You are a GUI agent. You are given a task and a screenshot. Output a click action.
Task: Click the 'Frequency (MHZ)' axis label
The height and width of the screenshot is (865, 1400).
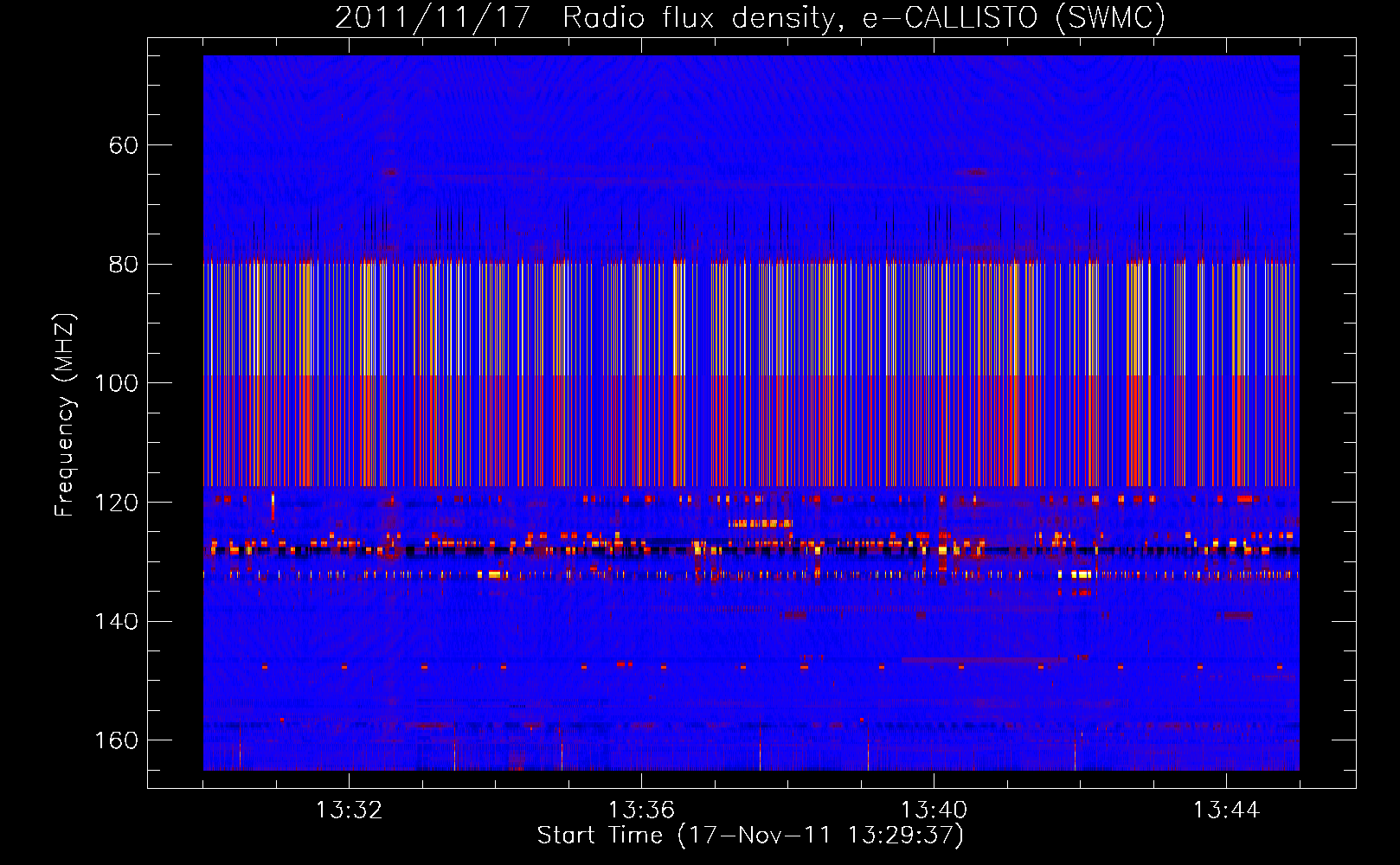[65, 415]
